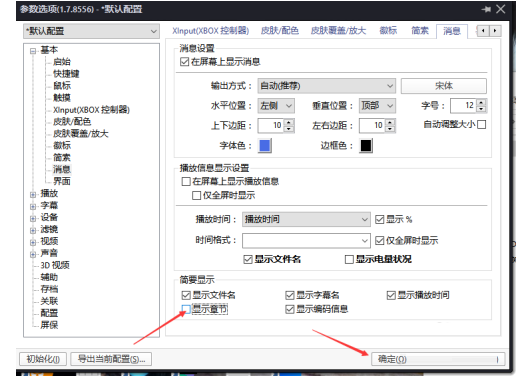The image size is (520, 384).
Task: Decrease the 字号 value with down arrow
Action: pyautogui.click(x=481, y=109)
